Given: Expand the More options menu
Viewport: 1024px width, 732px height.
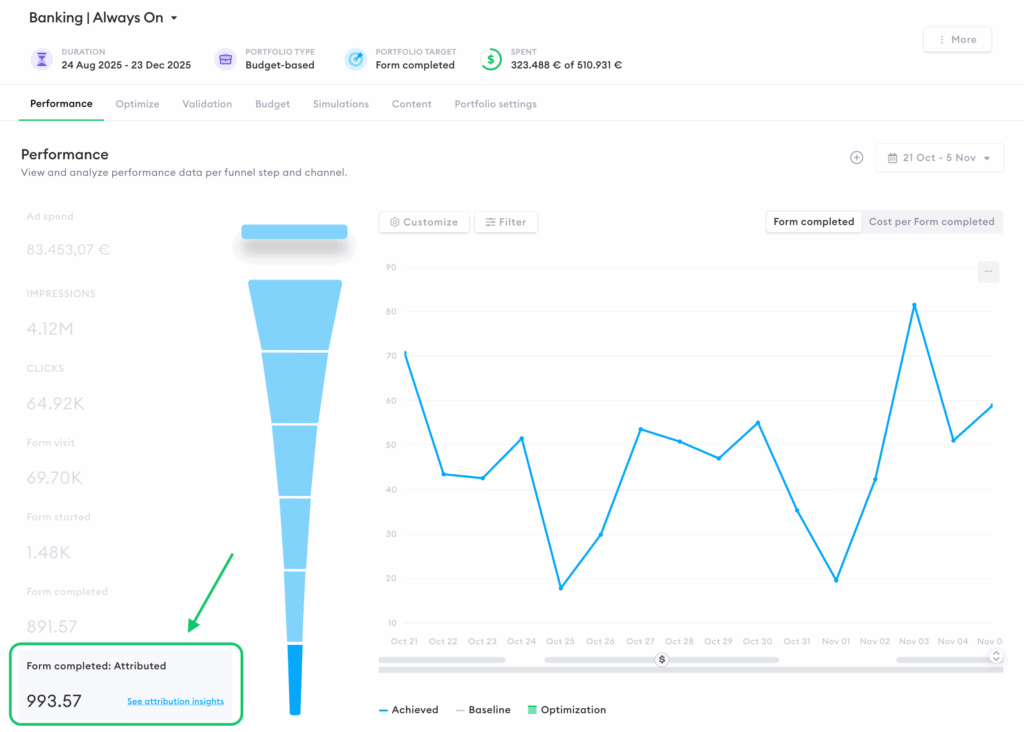Looking at the screenshot, I should tap(957, 39).
